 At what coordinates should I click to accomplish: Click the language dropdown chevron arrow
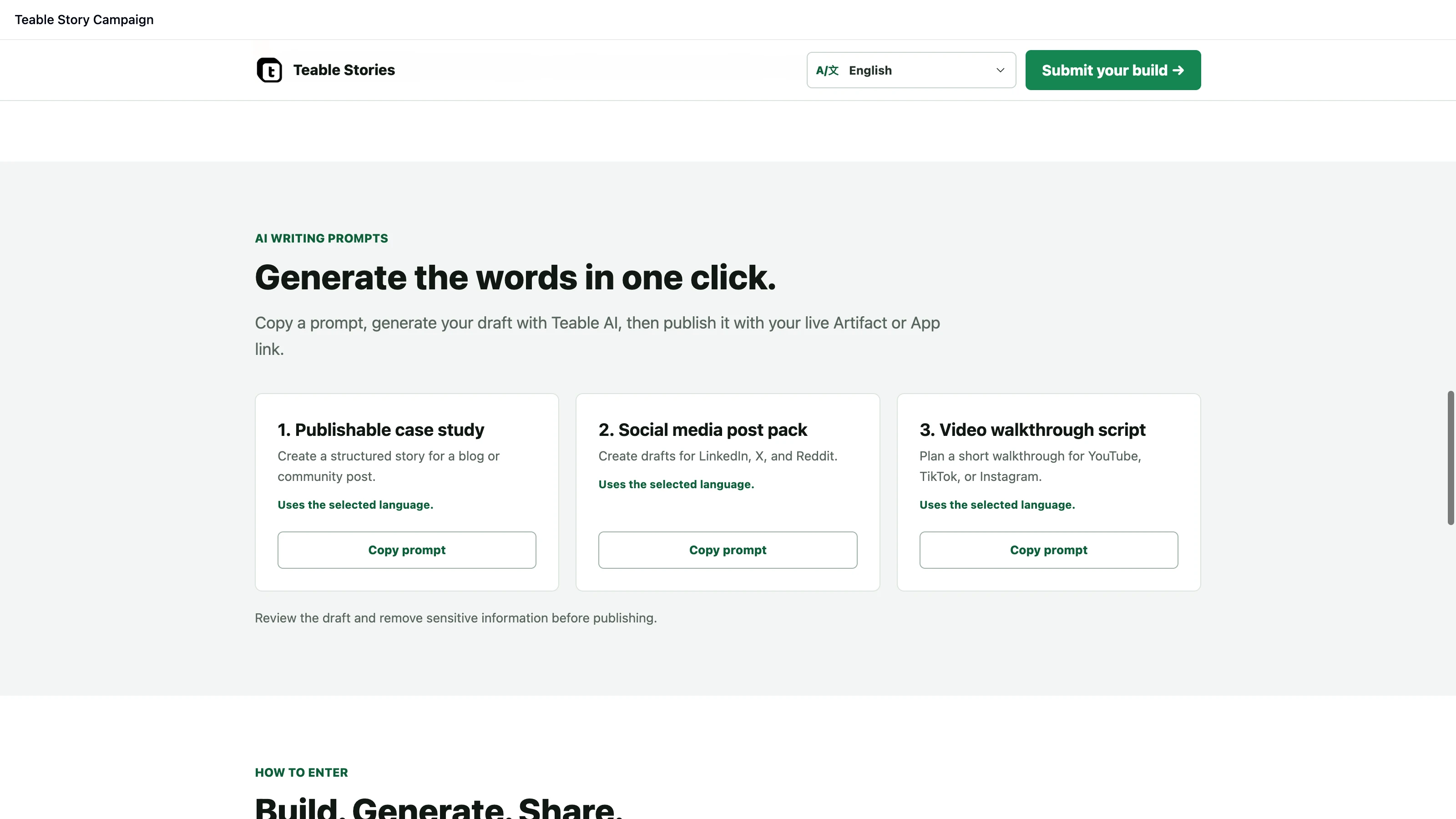1000,70
